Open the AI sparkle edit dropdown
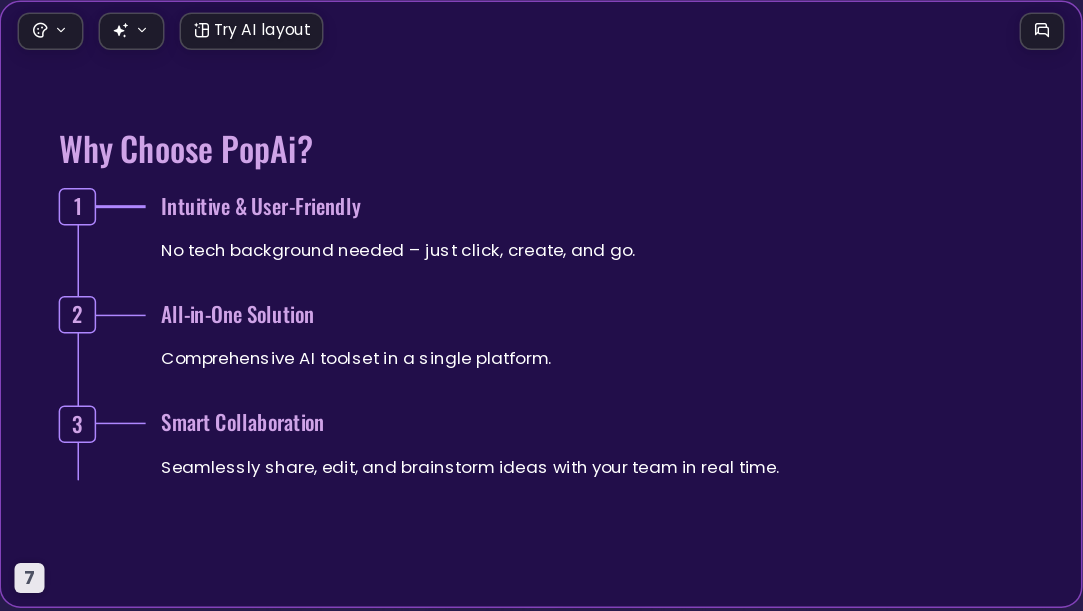 coord(131,31)
